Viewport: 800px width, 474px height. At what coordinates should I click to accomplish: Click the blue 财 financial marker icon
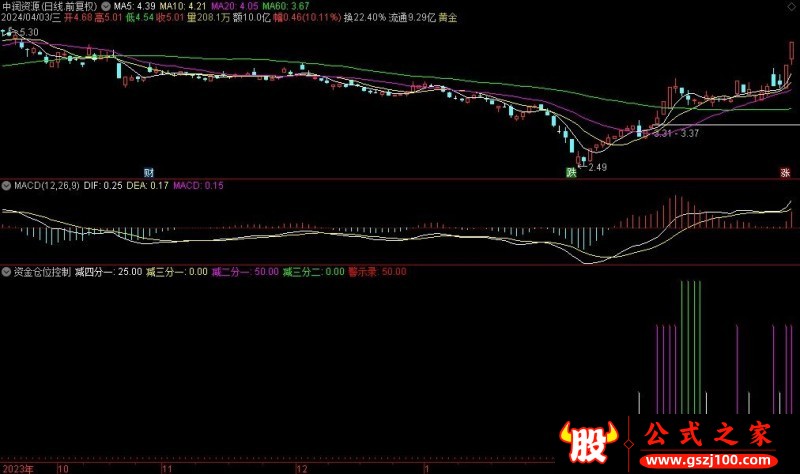click(148, 173)
